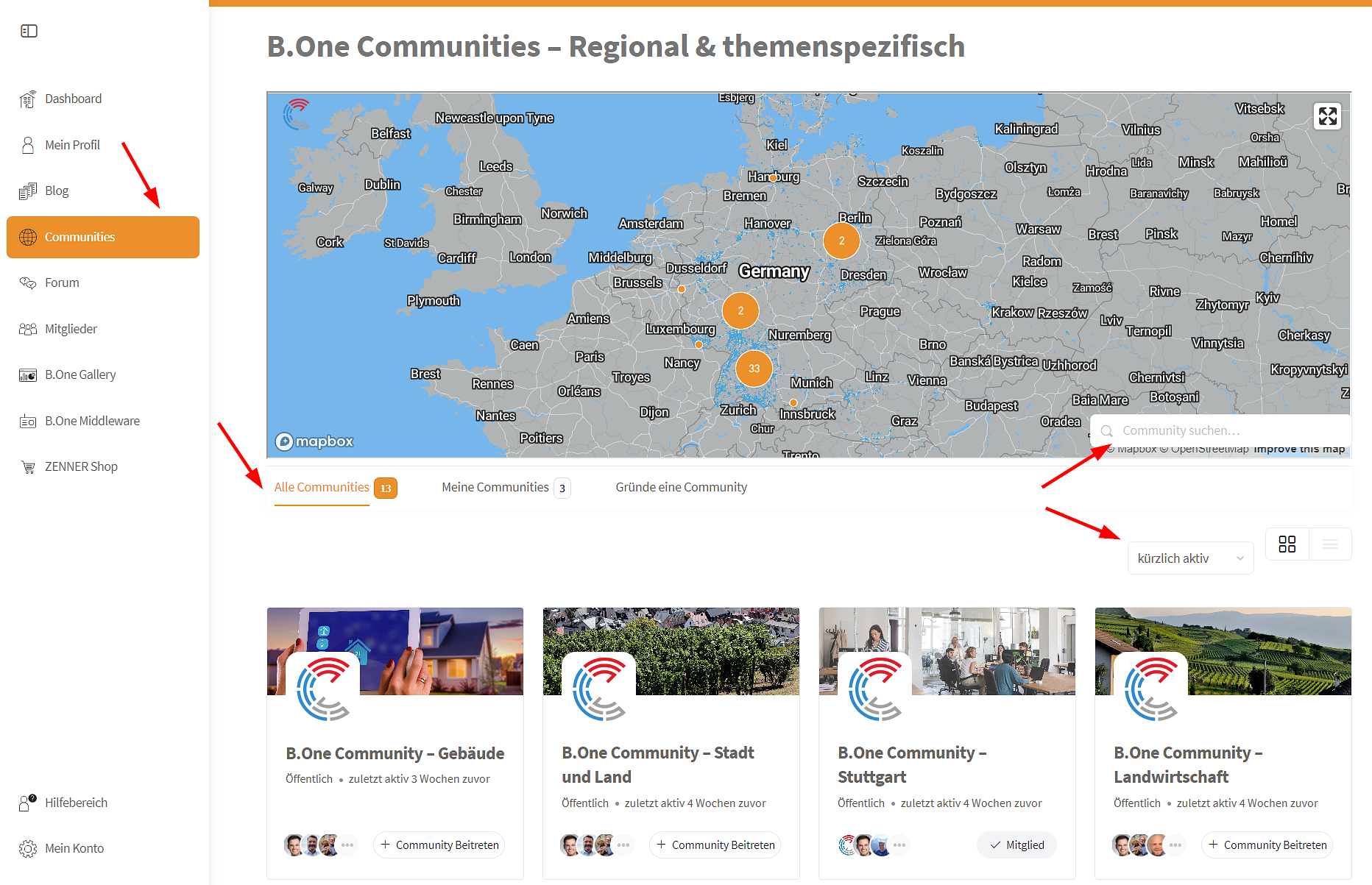
Task: Open the Blog section
Action: 57,191
